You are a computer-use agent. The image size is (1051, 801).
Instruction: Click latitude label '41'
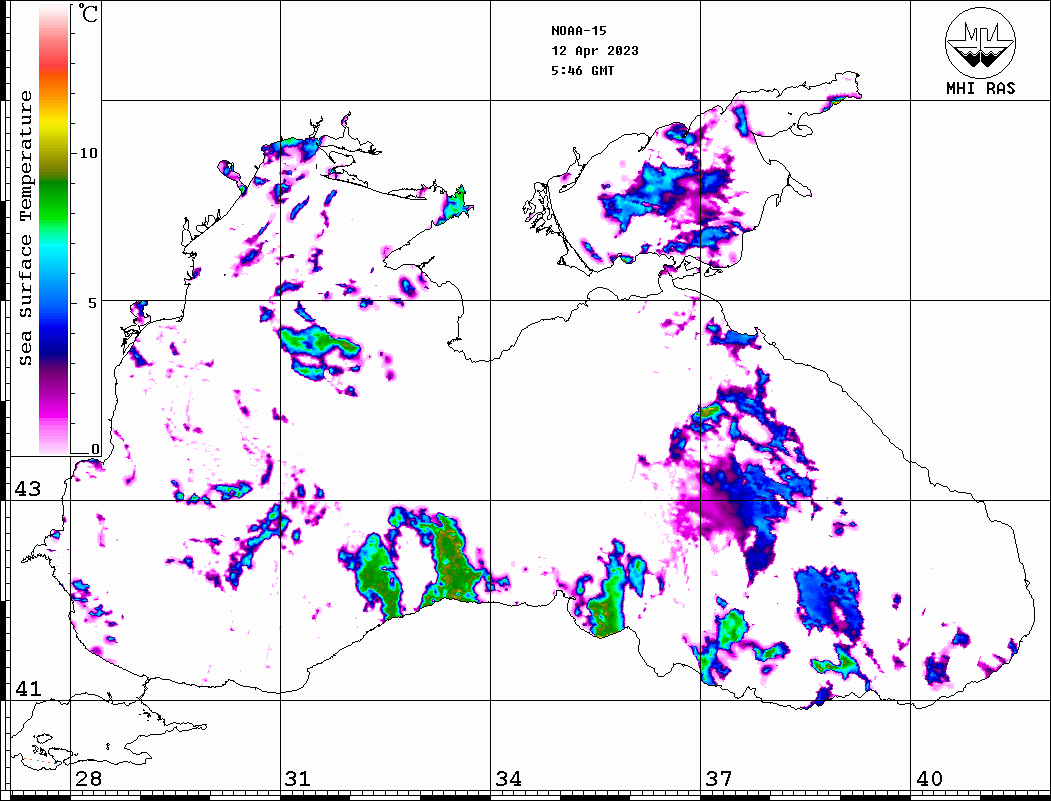coord(27,688)
